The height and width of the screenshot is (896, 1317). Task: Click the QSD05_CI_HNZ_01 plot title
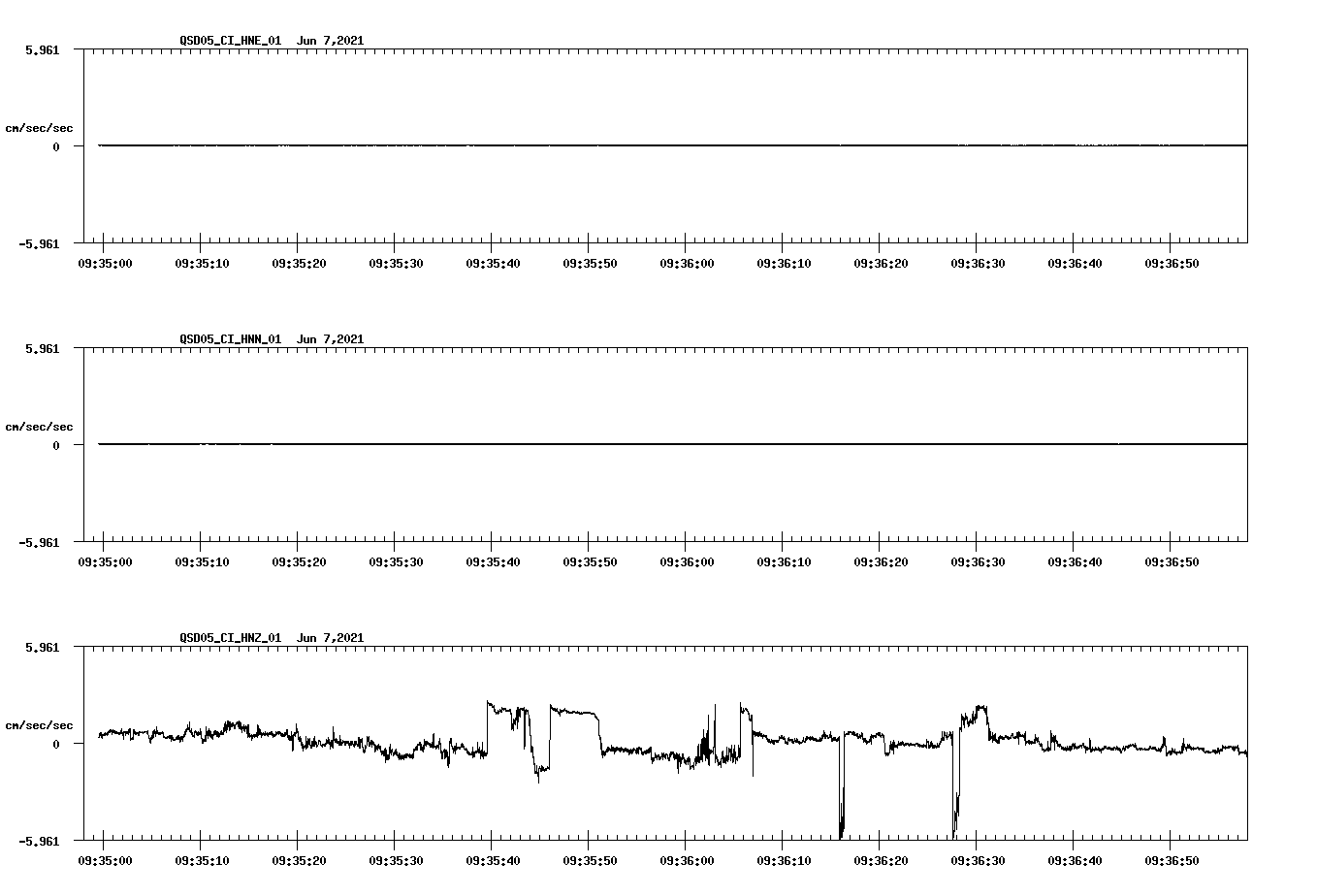[x=231, y=638]
